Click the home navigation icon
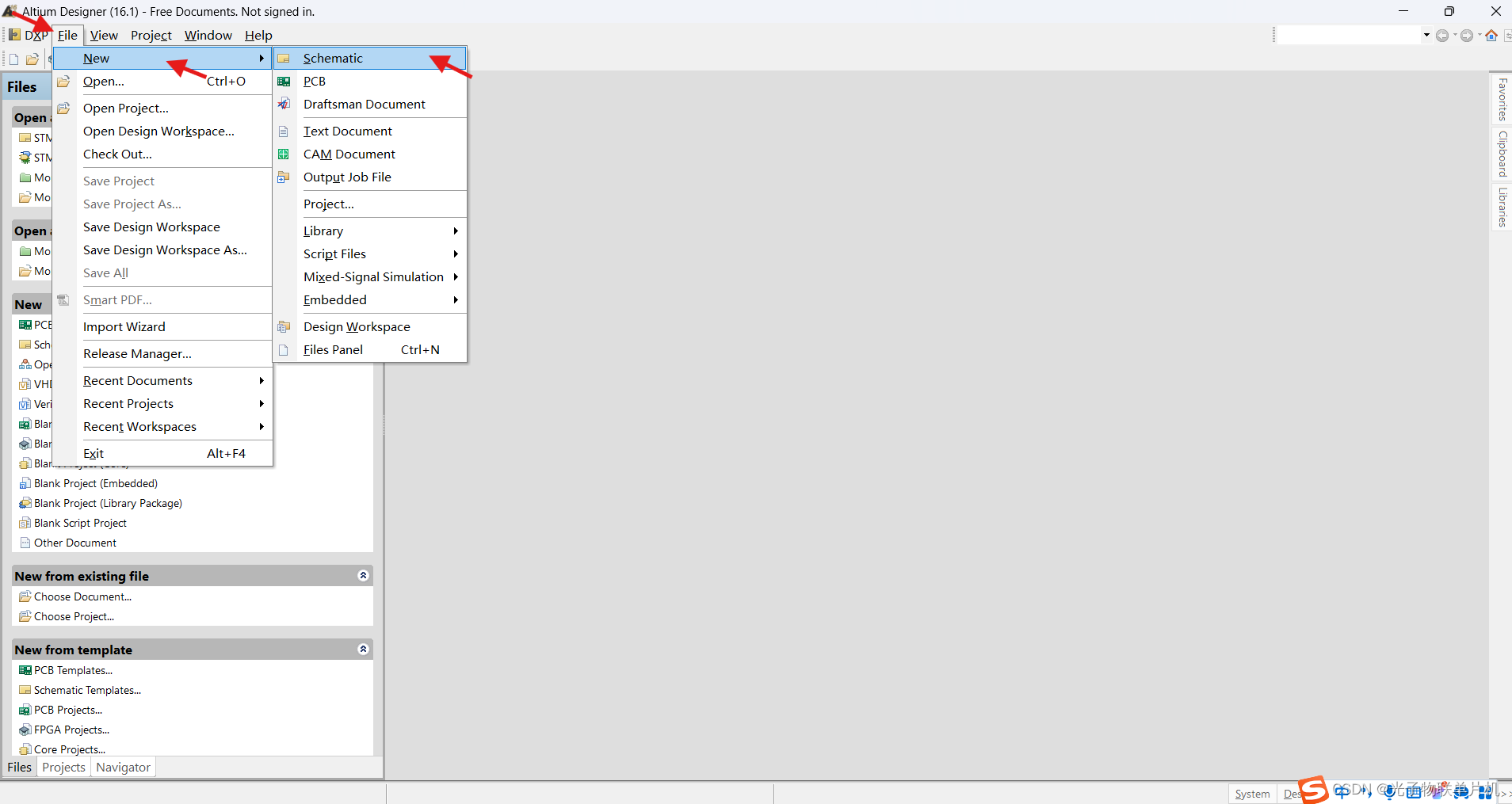 click(1491, 36)
